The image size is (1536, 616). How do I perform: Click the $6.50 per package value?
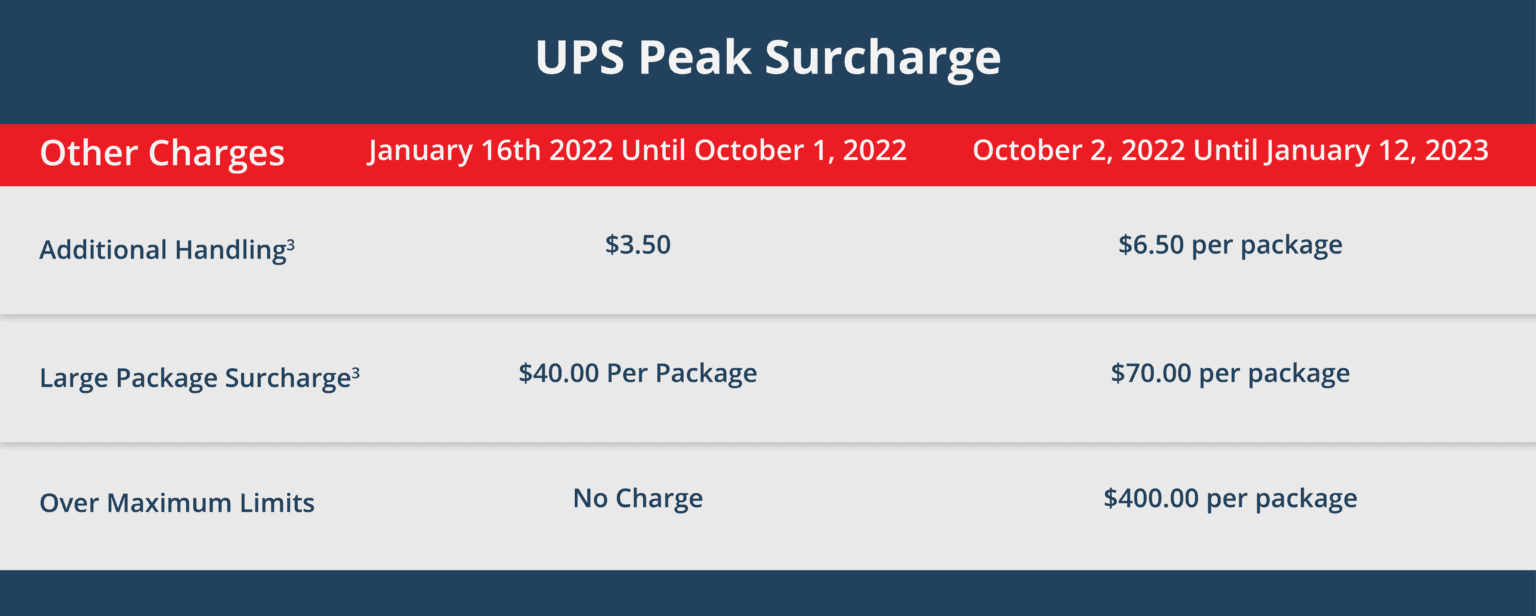pyautogui.click(x=1230, y=245)
